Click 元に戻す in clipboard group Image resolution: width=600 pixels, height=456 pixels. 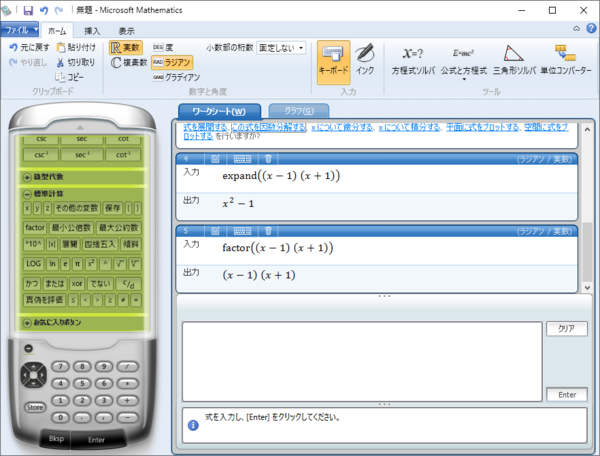(29, 47)
